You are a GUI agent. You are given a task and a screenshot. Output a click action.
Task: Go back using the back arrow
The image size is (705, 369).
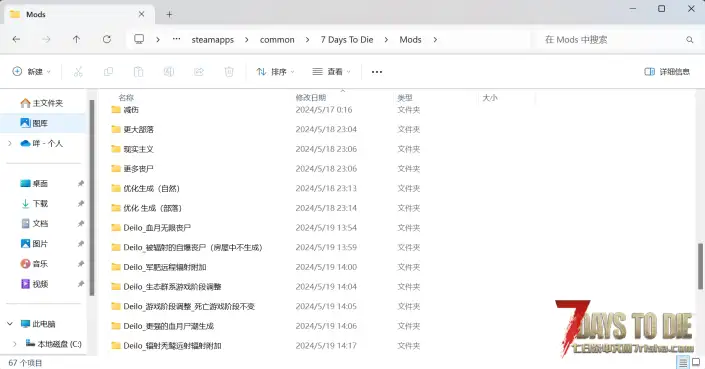click(x=16, y=40)
